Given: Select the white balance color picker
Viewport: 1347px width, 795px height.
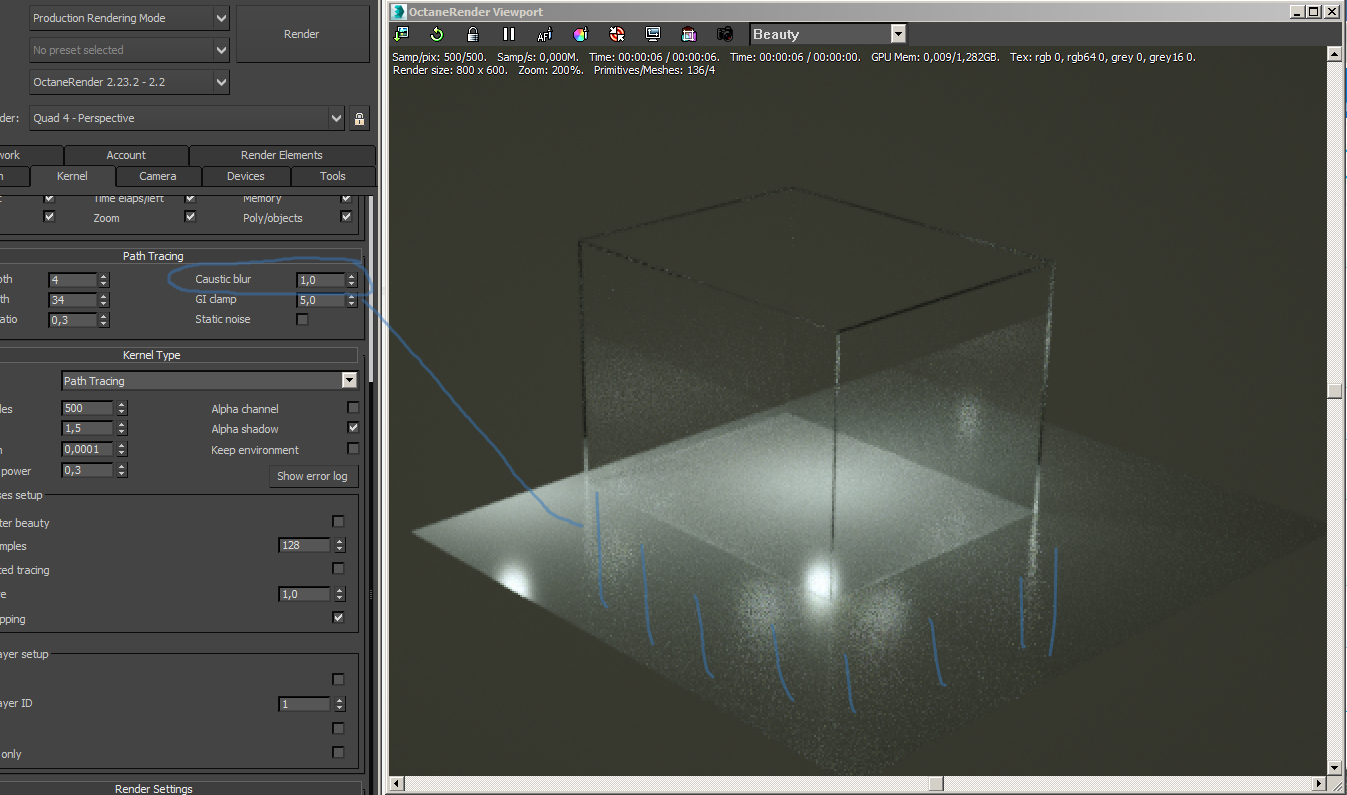Looking at the screenshot, I should (581, 34).
